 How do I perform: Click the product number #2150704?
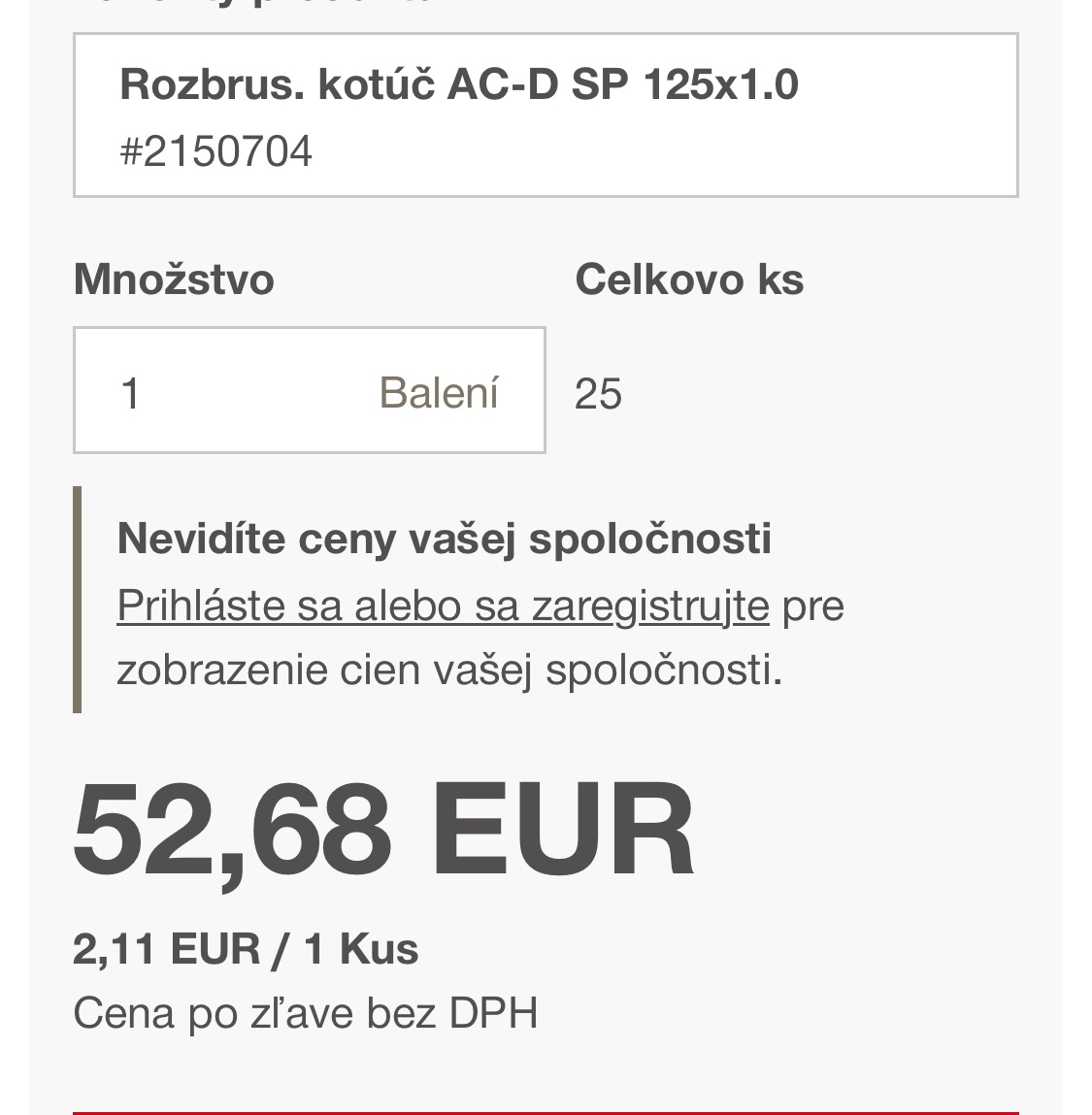coord(215,152)
